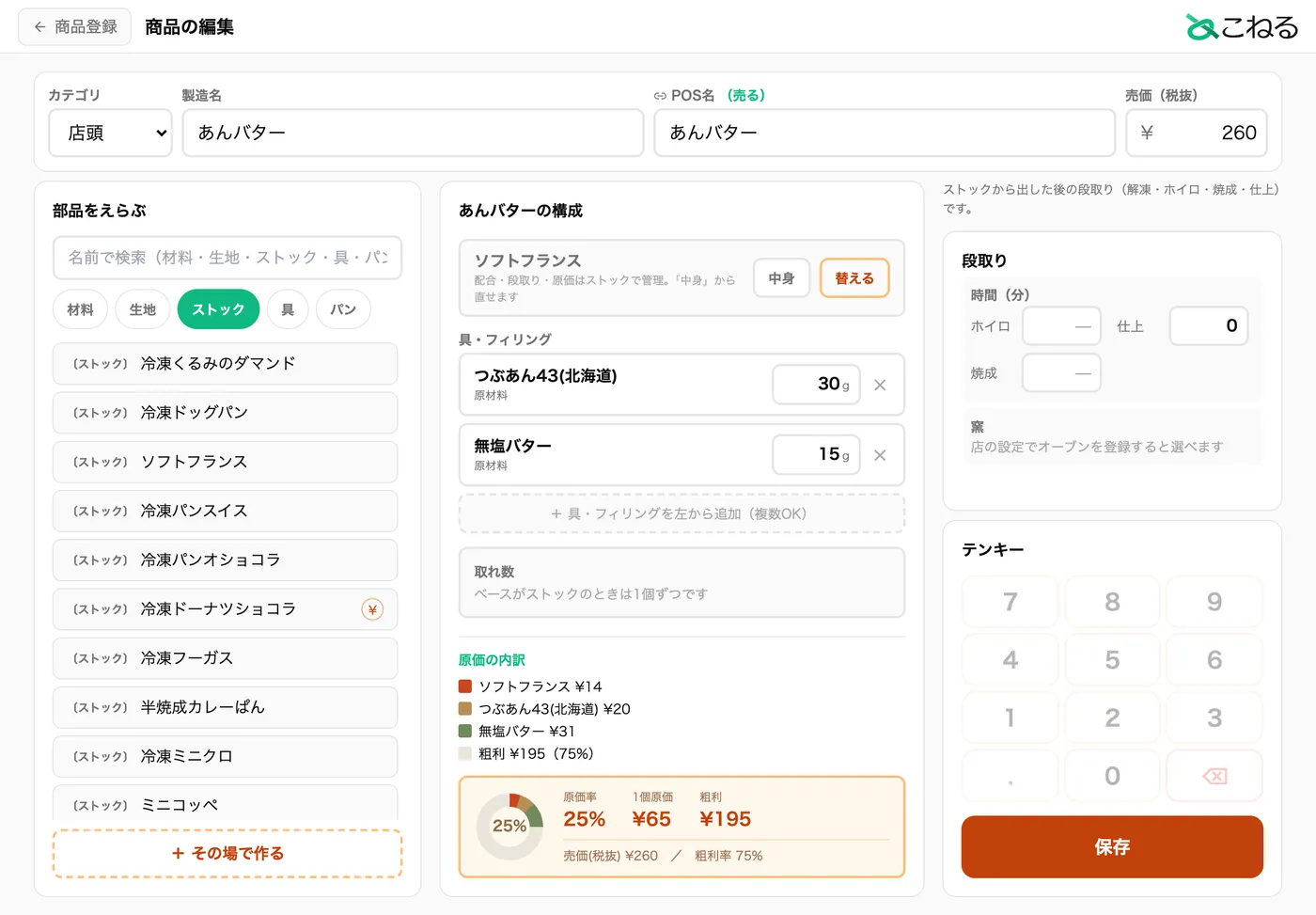The height and width of the screenshot is (915, 1316).
Task: Select the パン filter tab
Action: point(343,309)
